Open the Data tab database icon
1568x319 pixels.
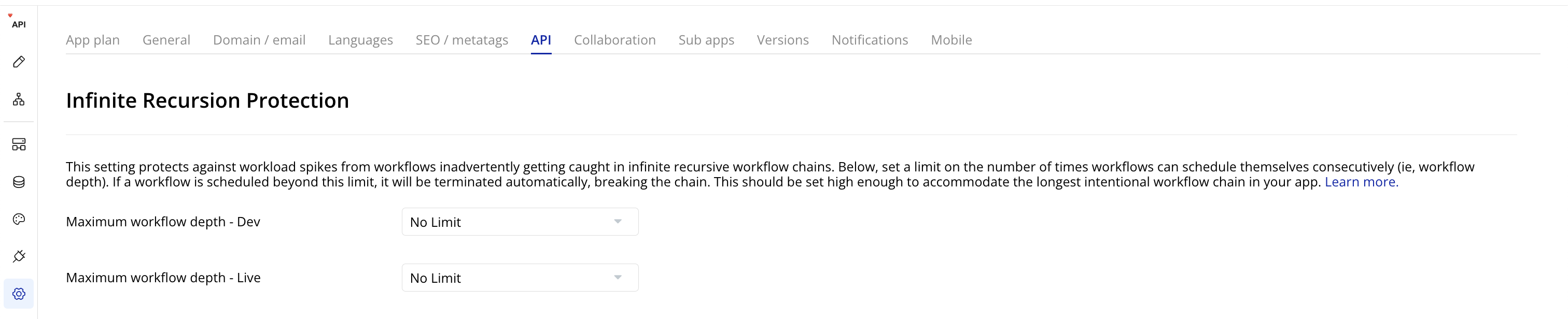19,182
